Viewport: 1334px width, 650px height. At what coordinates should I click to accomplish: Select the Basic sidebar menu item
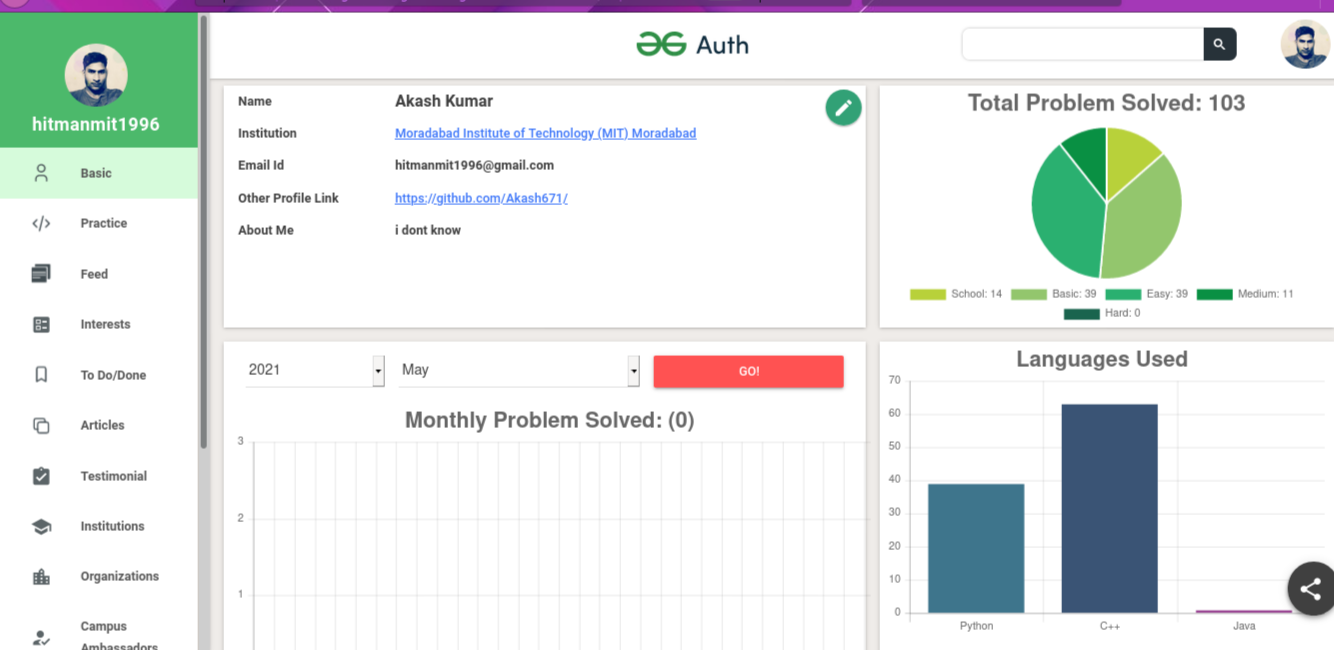point(97,173)
